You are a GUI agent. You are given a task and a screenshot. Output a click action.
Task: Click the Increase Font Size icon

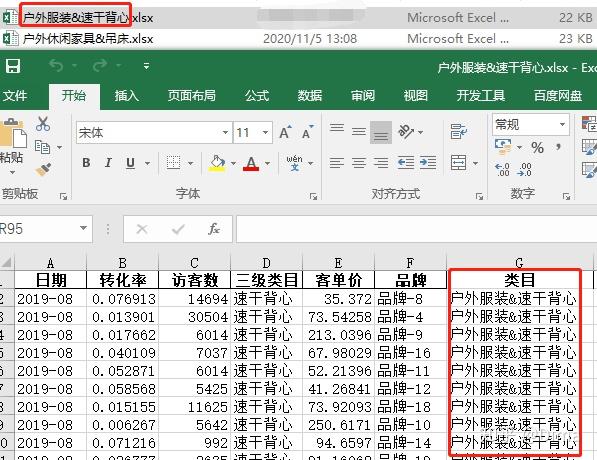point(286,132)
